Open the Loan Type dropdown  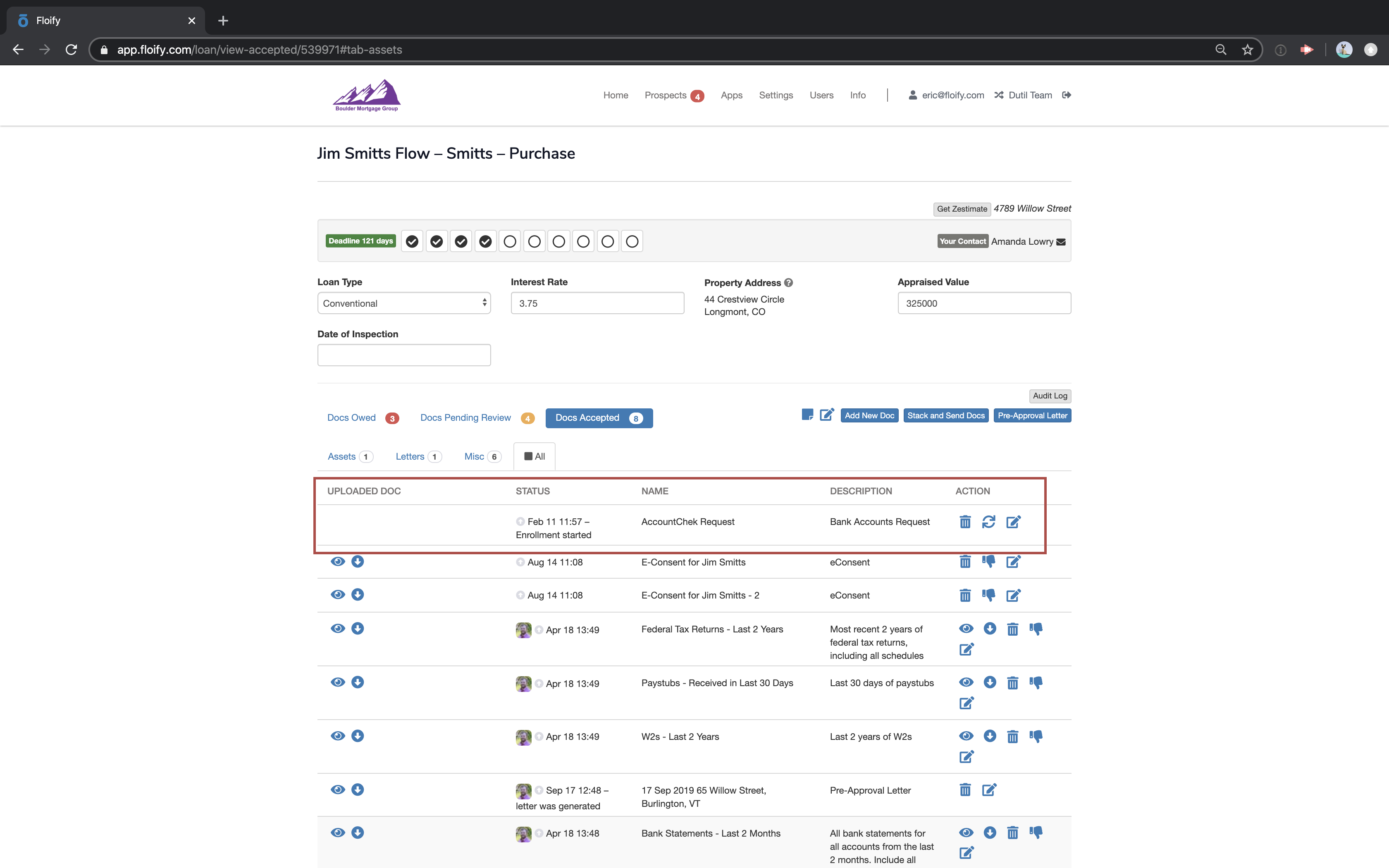tap(403, 303)
